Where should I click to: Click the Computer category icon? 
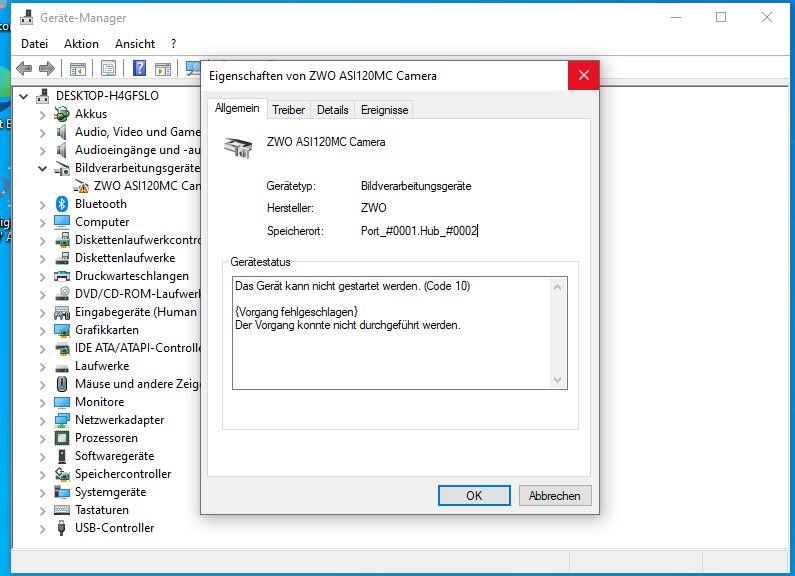(x=62, y=222)
